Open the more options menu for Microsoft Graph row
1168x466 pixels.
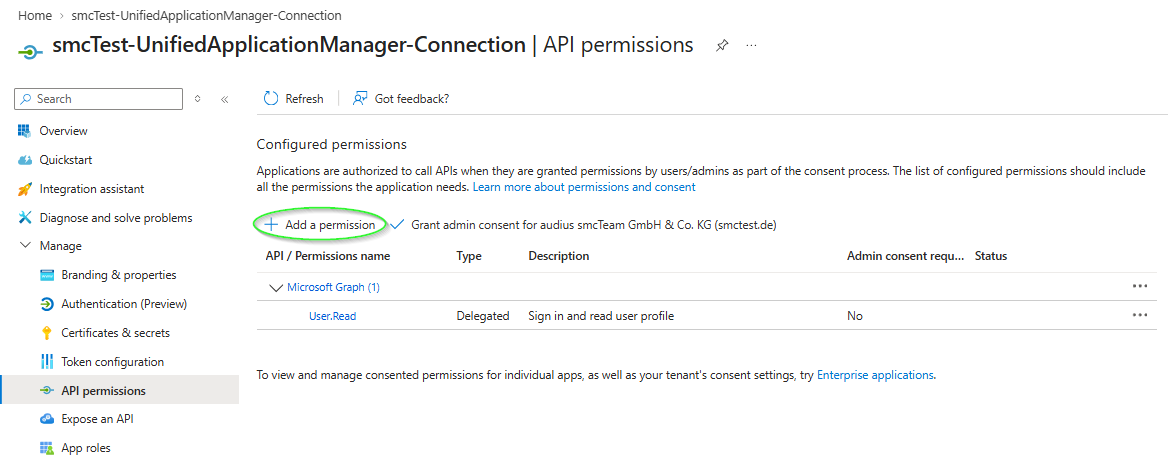tap(1140, 286)
